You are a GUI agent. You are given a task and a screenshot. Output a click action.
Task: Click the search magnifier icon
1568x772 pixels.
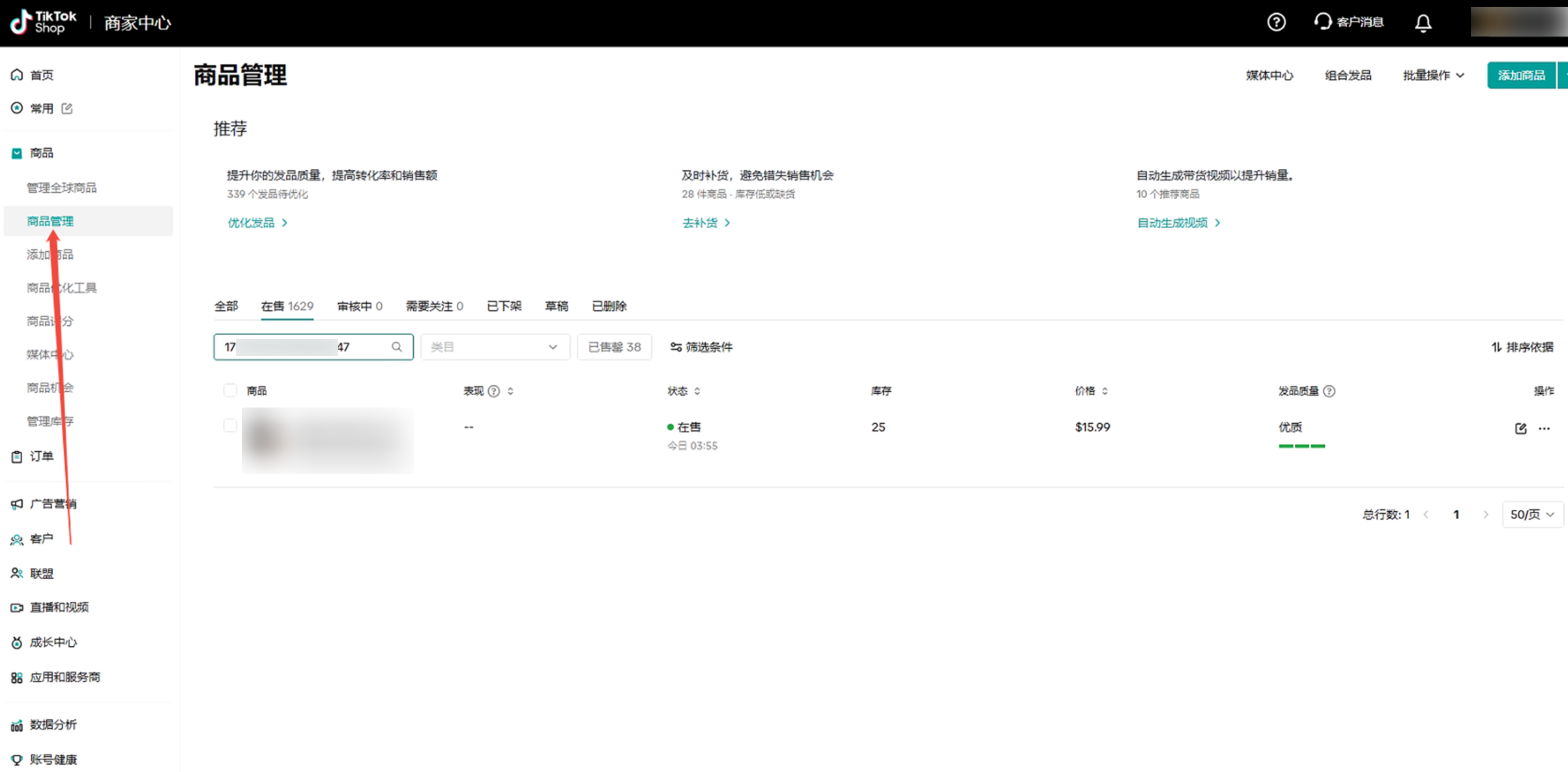396,347
